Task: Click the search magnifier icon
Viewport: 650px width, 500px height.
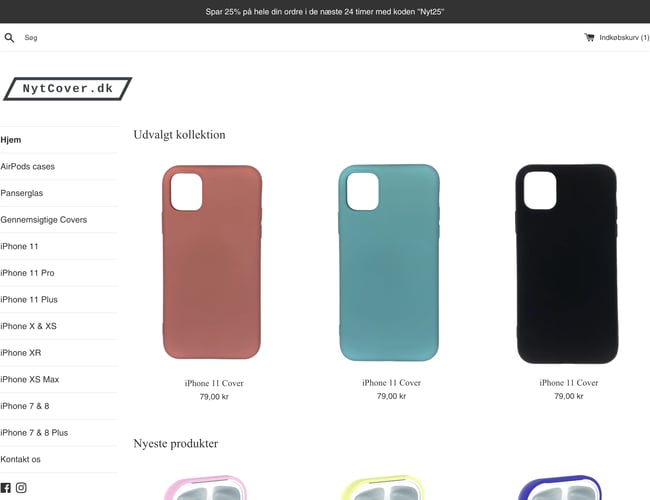Action: (9, 38)
